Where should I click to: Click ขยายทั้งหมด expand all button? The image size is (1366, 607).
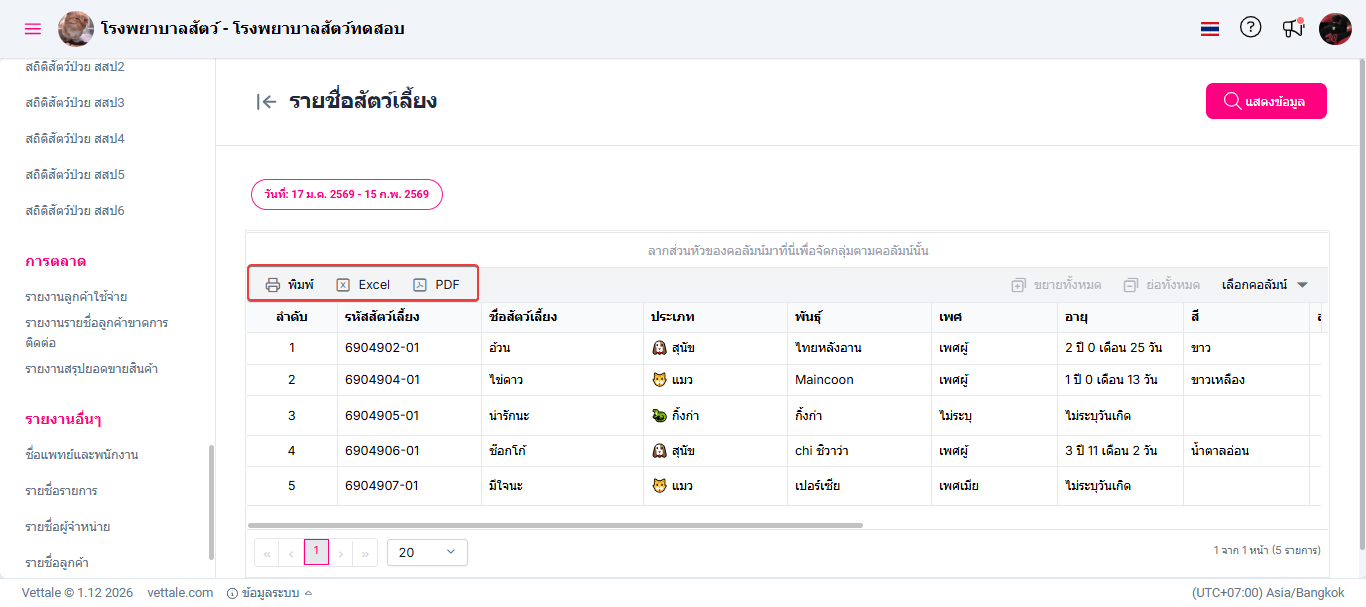coord(1056,285)
